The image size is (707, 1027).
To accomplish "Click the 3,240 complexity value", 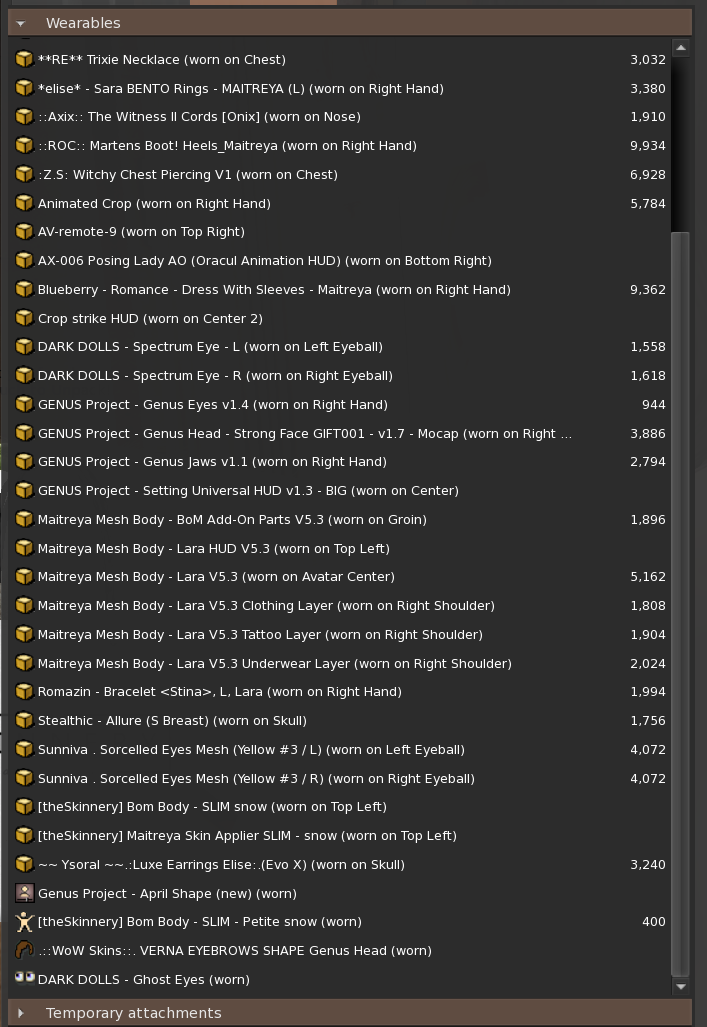I will point(647,865).
